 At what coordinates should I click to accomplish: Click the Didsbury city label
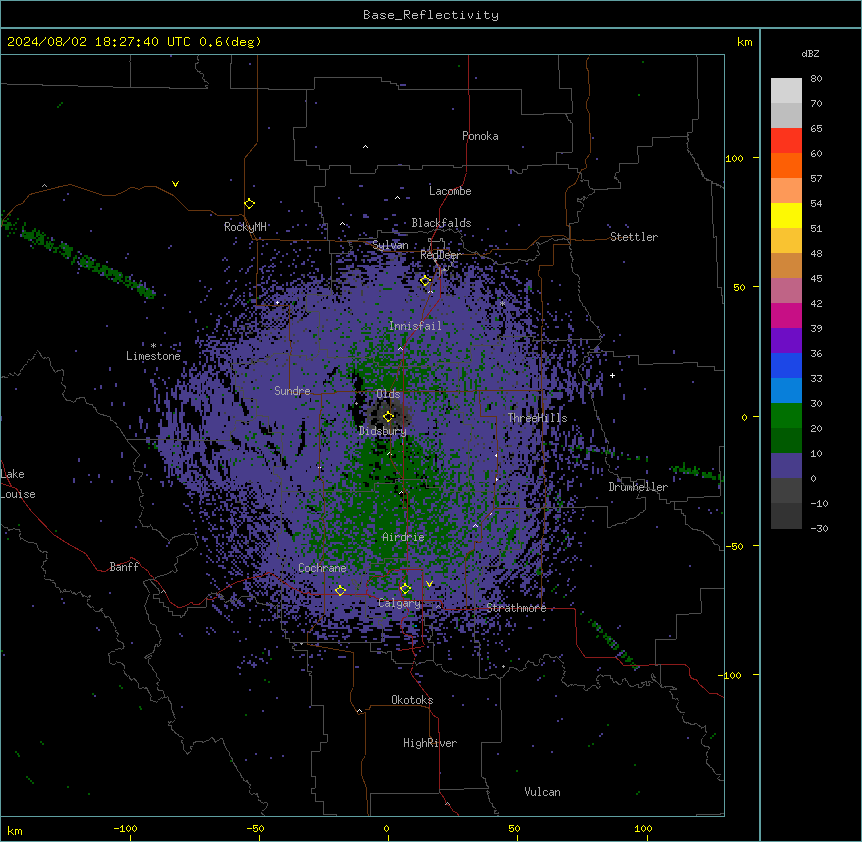click(383, 431)
